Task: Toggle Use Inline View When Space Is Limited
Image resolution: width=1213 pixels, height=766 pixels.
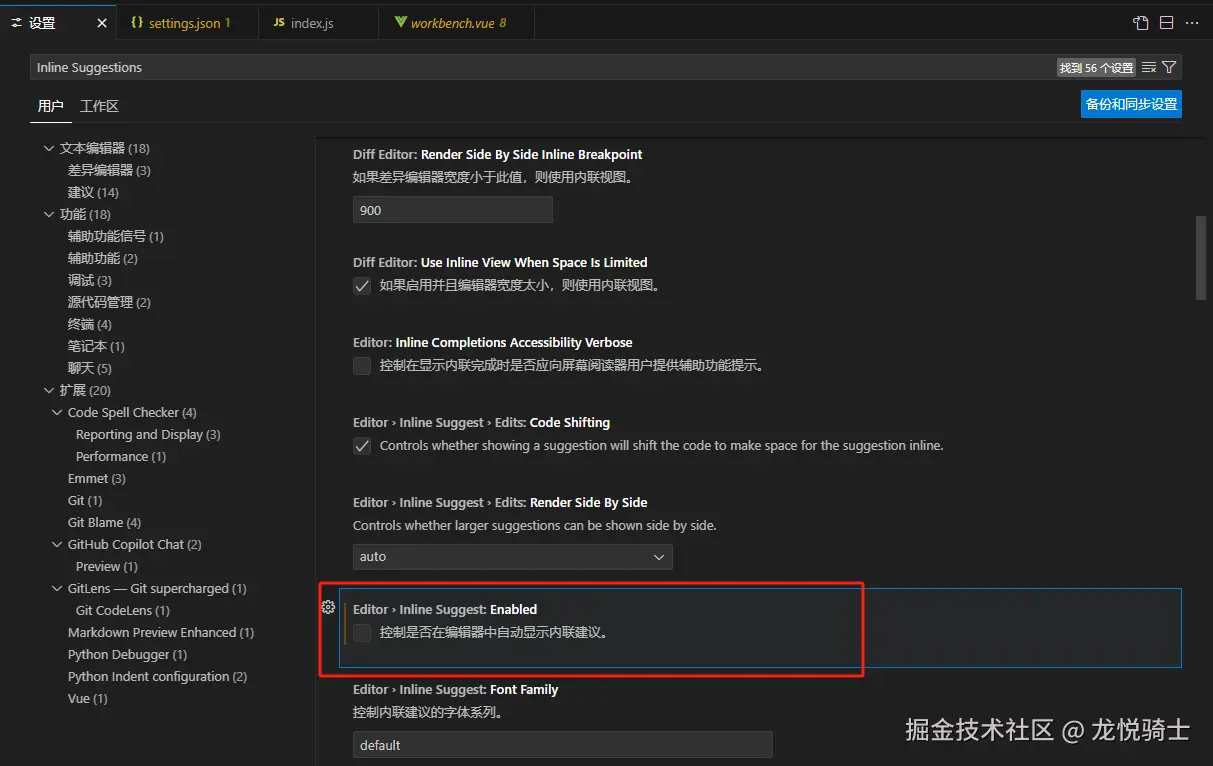Action: pyautogui.click(x=362, y=285)
